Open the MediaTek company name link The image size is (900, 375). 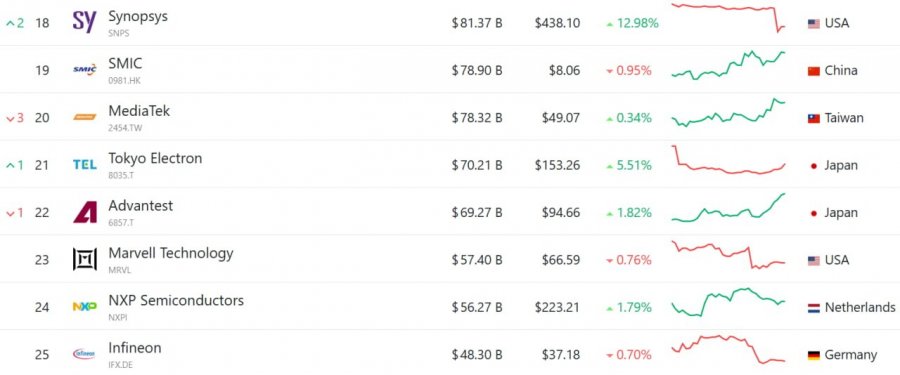tap(139, 111)
